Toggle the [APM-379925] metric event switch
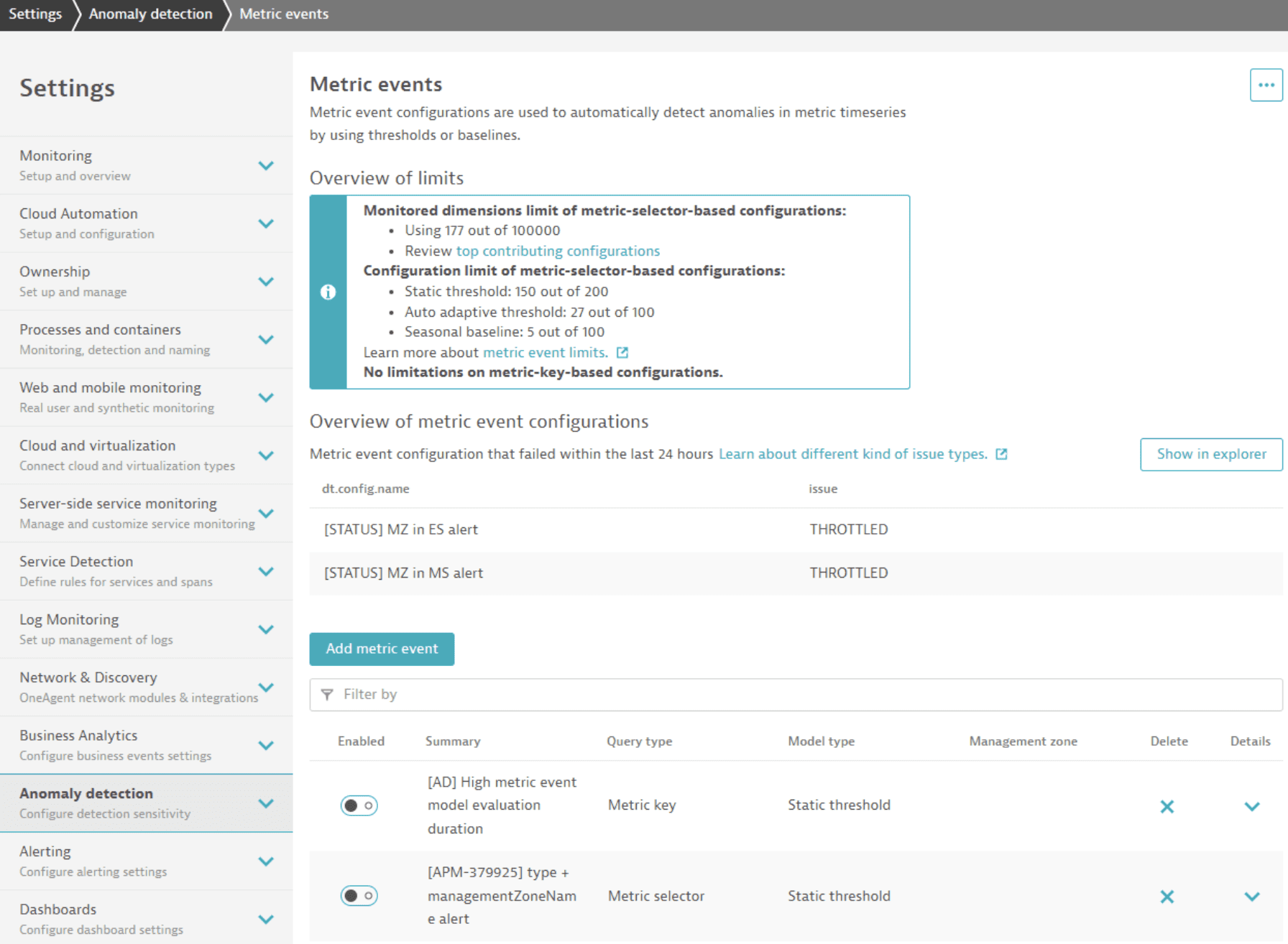Screen dimensions: 1288x944 (x=359, y=896)
